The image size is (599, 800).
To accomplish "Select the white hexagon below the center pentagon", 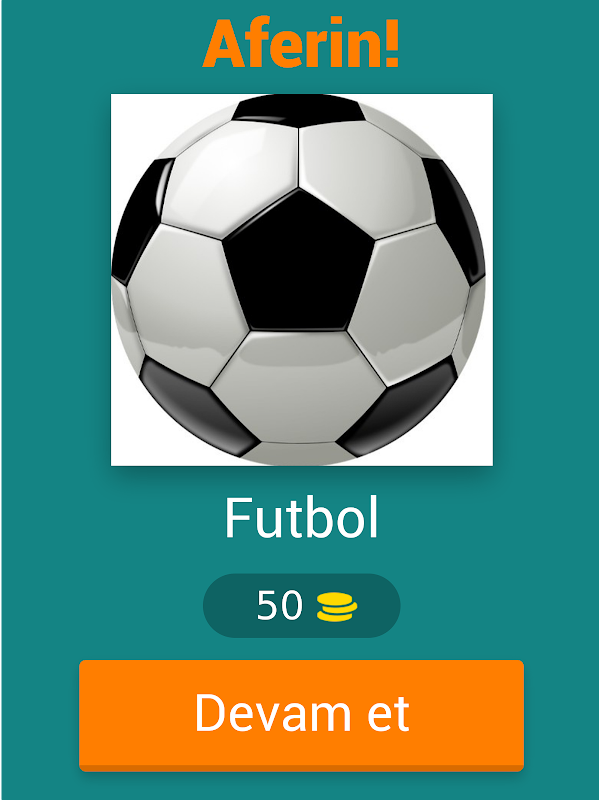I will pos(298,386).
